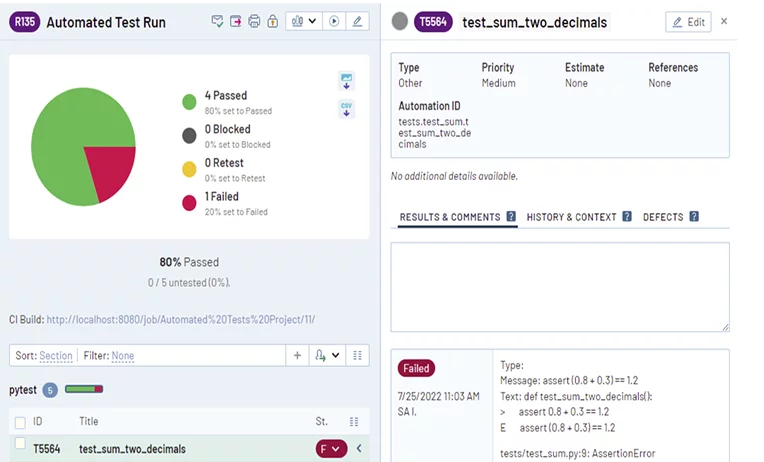764x462 pixels.
Task: Download the chart as image
Action: click(x=347, y=81)
